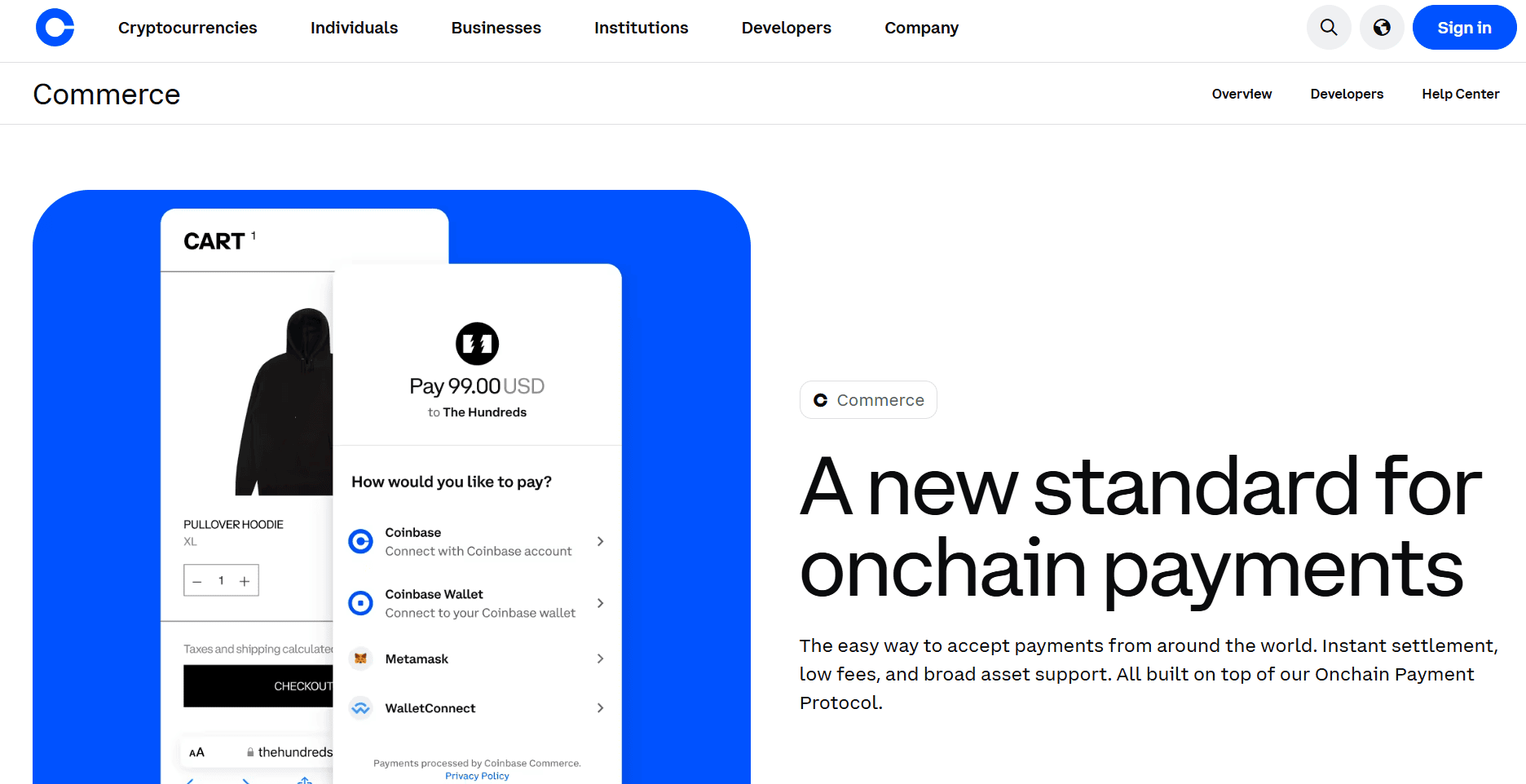Open the Help Center link
1526x784 pixels.
pyautogui.click(x=1460, y=94)
